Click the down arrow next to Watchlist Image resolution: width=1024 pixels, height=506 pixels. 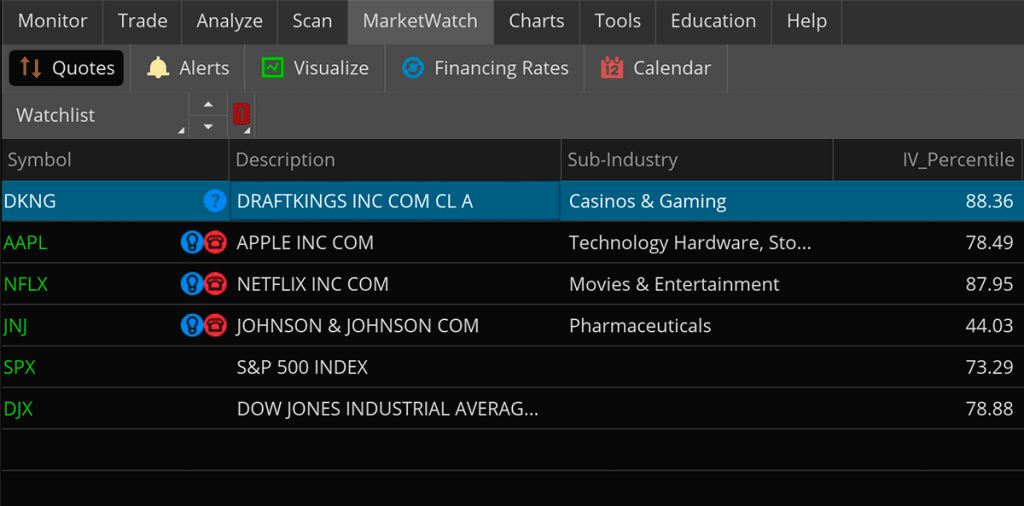click(207, 126)
